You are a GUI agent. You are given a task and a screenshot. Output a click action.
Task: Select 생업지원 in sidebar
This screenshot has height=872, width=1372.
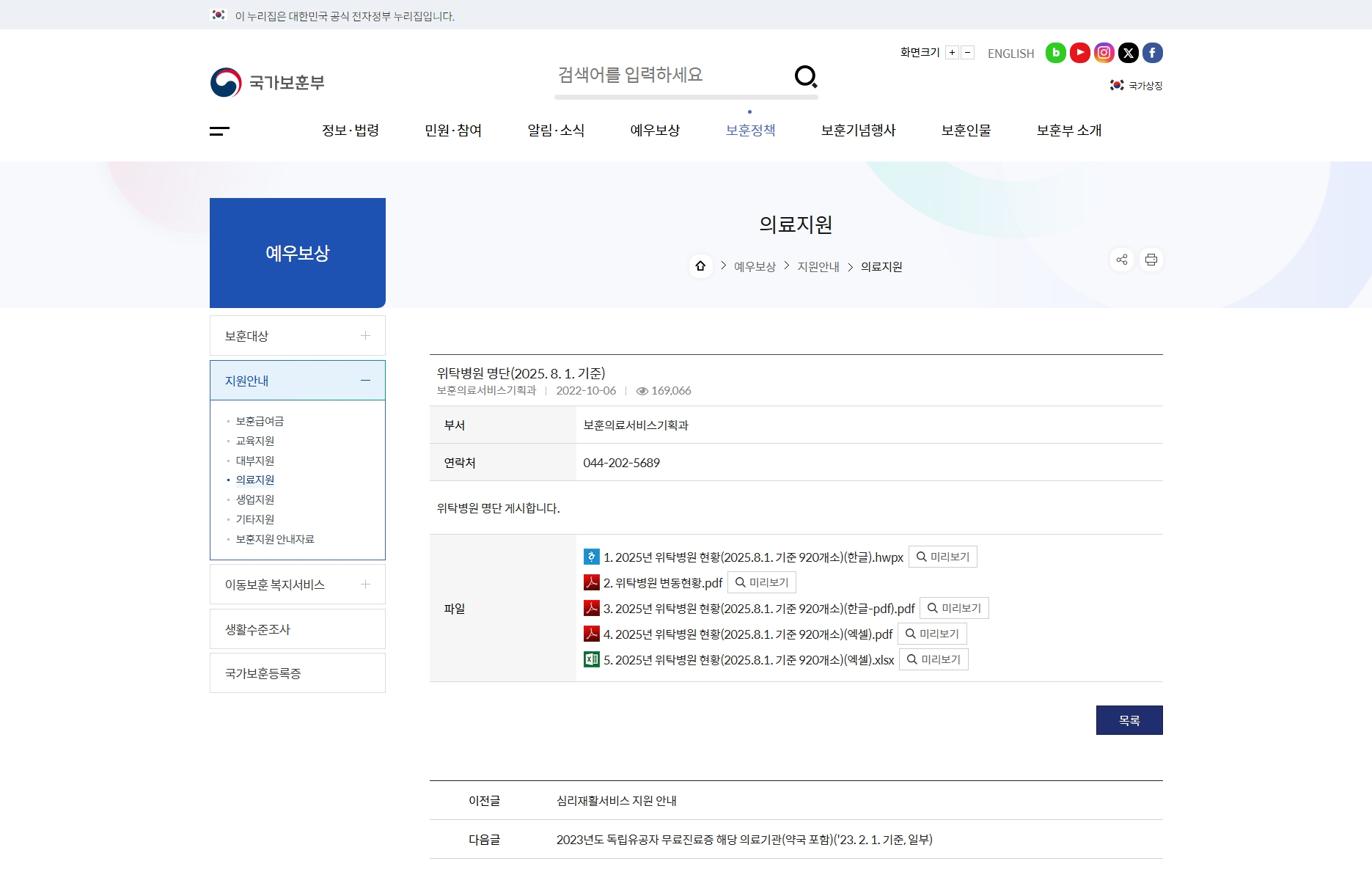click(x=255, y=499)
